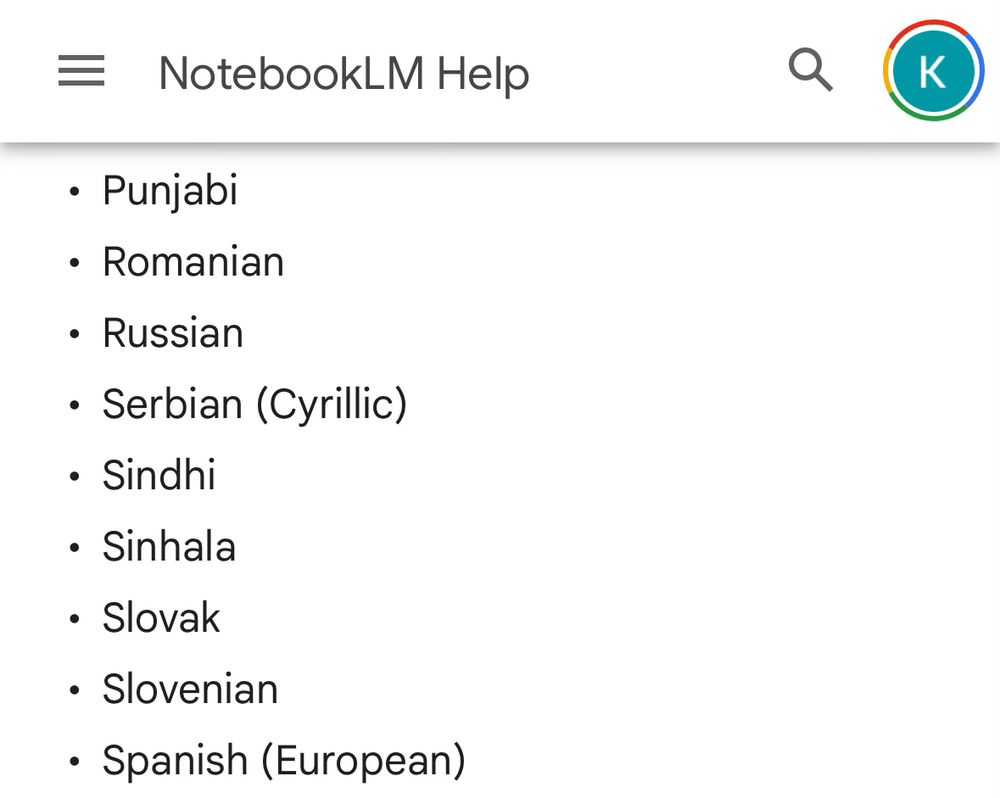
Task: Click the bullet point beside Russian
Action: click(75, 334)
